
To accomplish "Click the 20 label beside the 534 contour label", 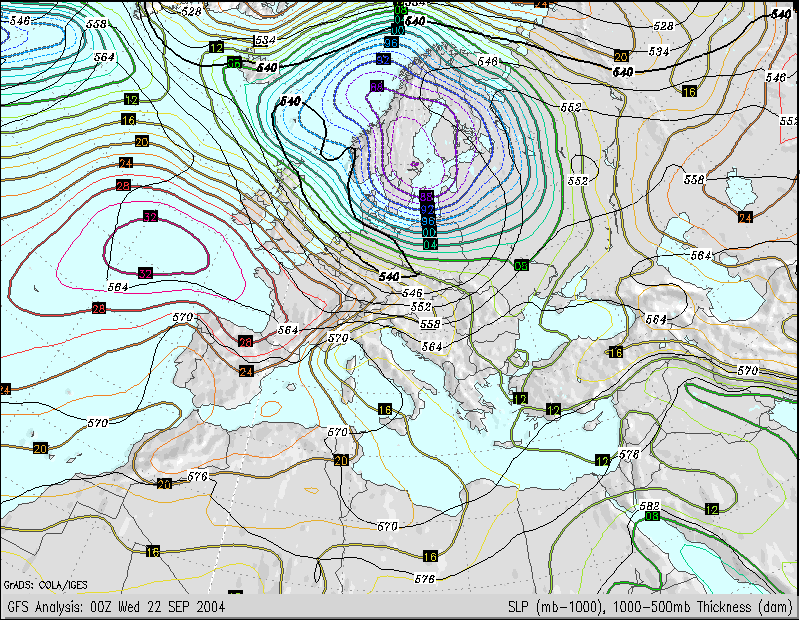I will [x=621, y=56].
